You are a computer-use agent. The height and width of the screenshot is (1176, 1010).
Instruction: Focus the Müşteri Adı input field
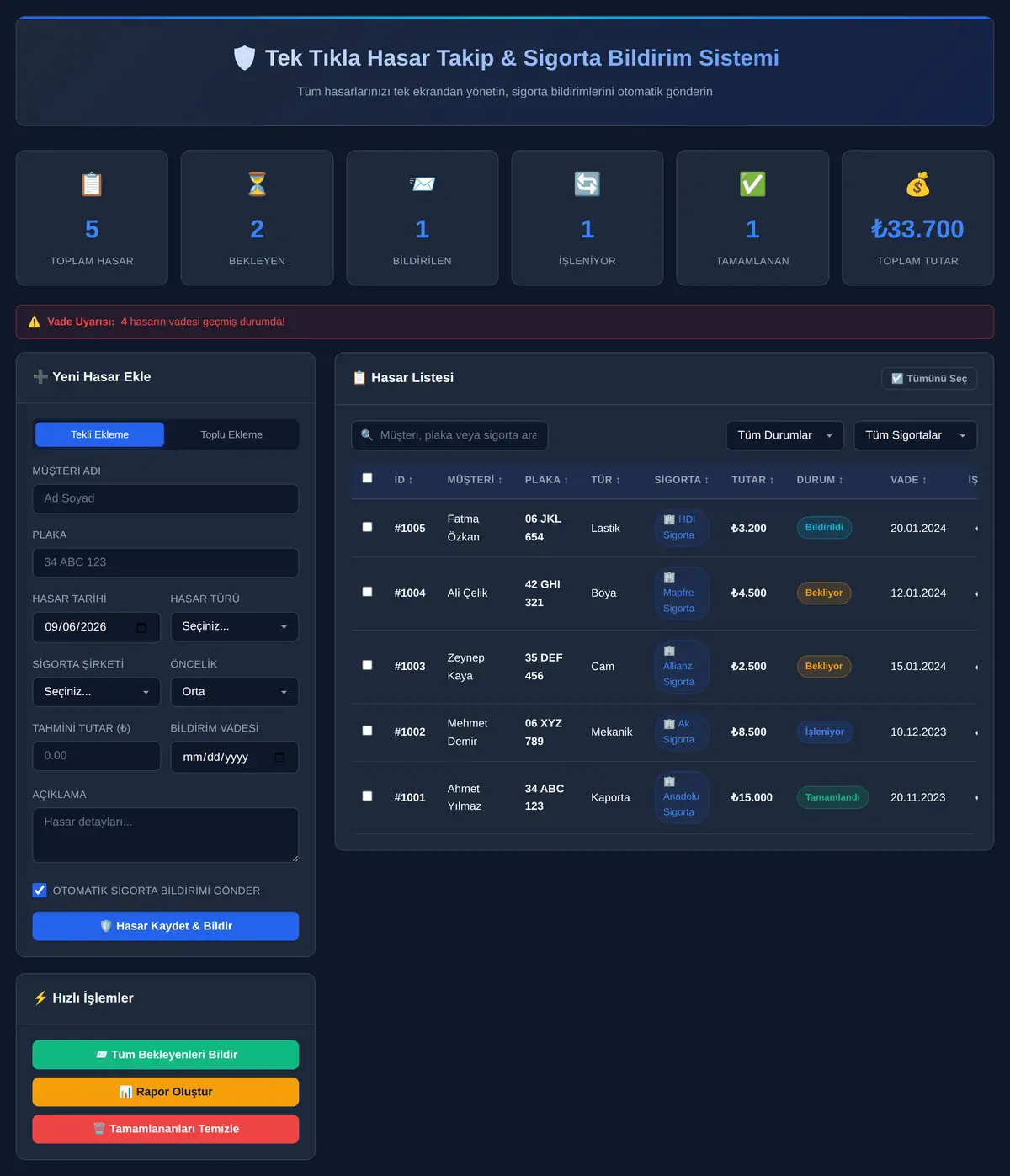click(166, 498)
